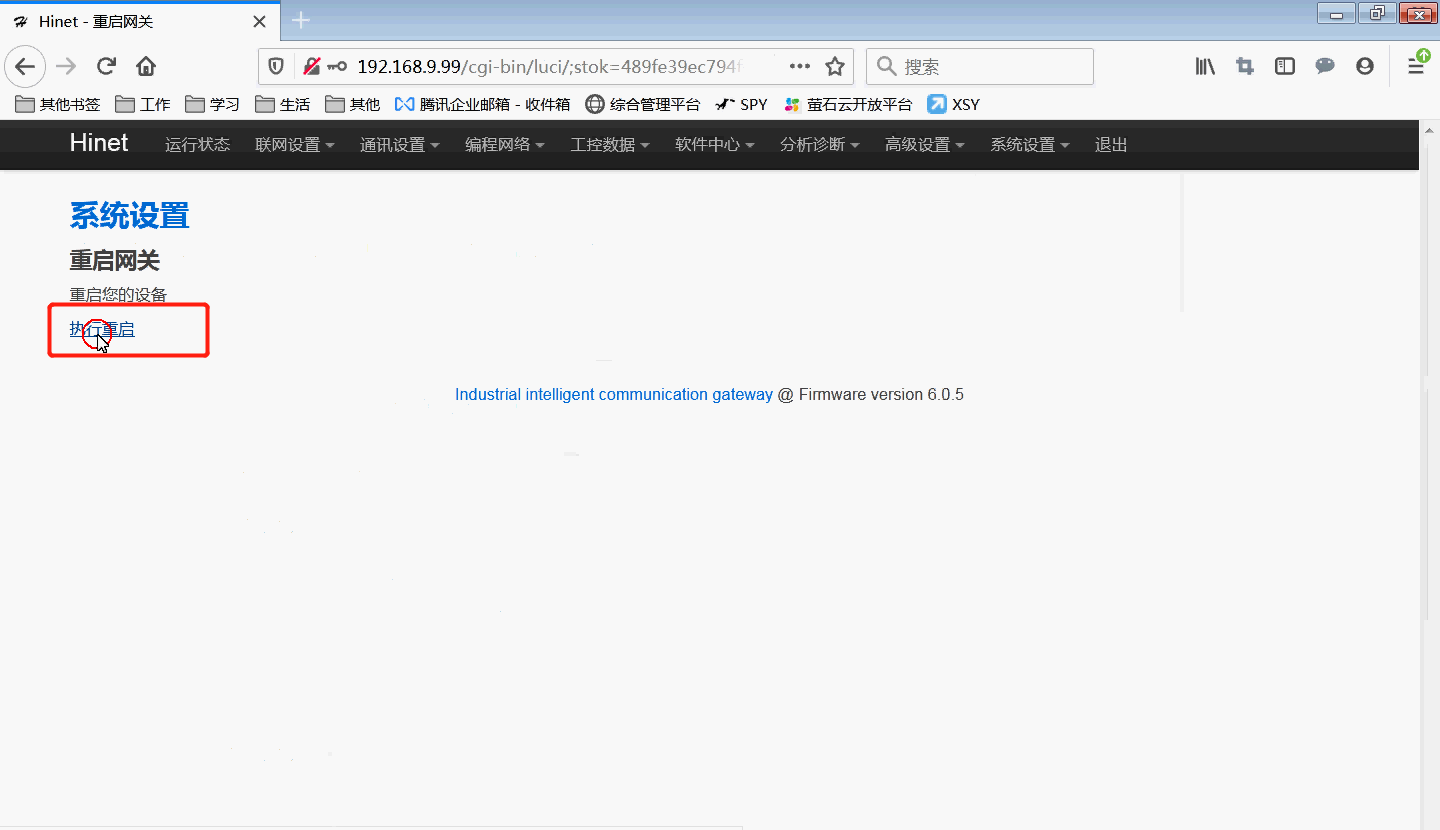Viewport: 1440px width, 830px height.
Task: Toggle the sidebar panel icon
Action: (x=1284, y=66)
